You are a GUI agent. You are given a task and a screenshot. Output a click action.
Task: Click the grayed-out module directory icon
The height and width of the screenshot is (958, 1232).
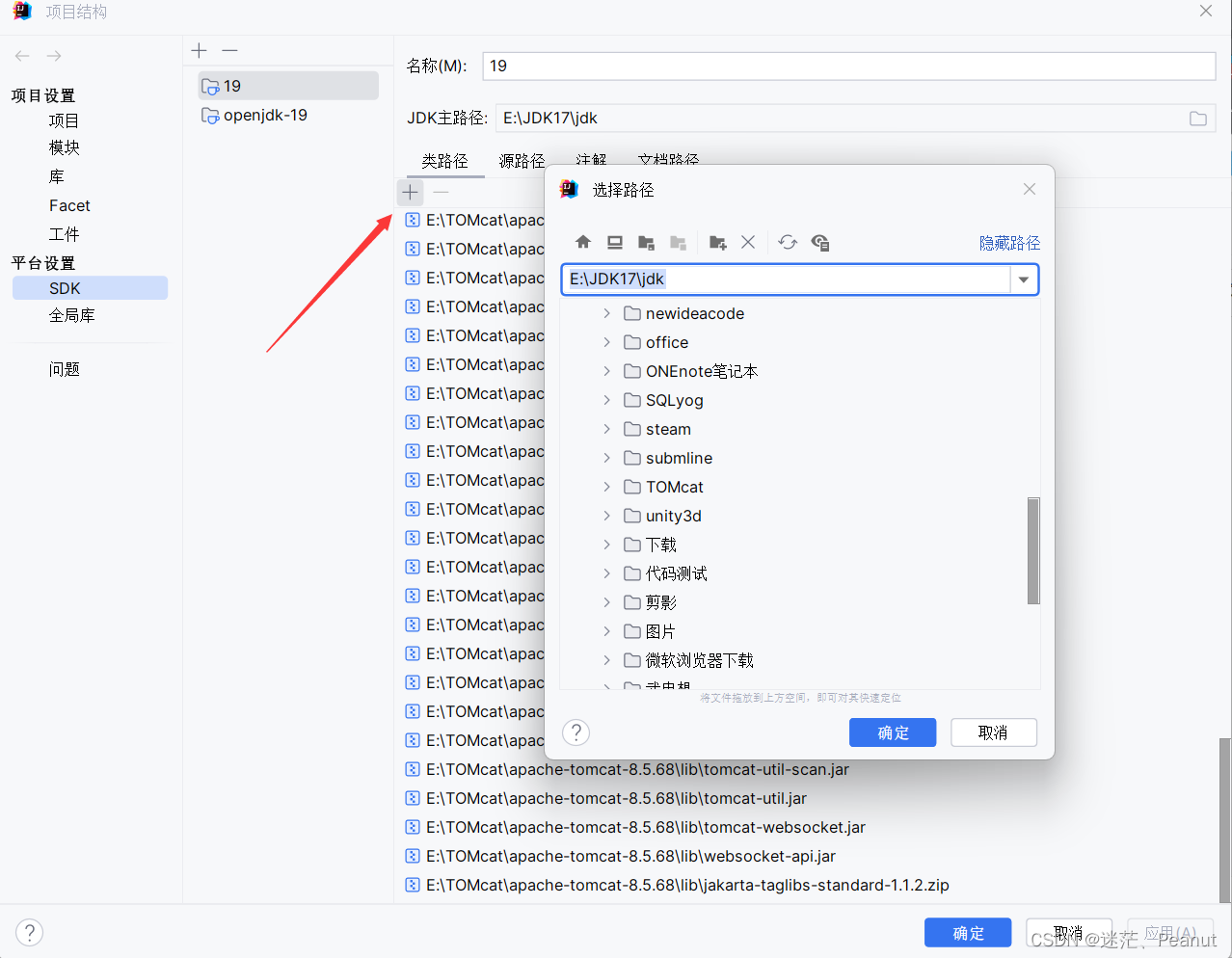(x=679, y=242)
